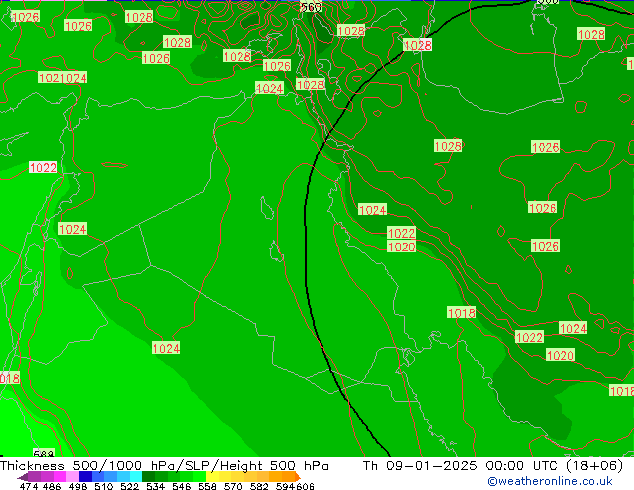Select the dark blue 498 legend swatch
The height and width of the screenshot is (490, 634).
coord(85,476)
